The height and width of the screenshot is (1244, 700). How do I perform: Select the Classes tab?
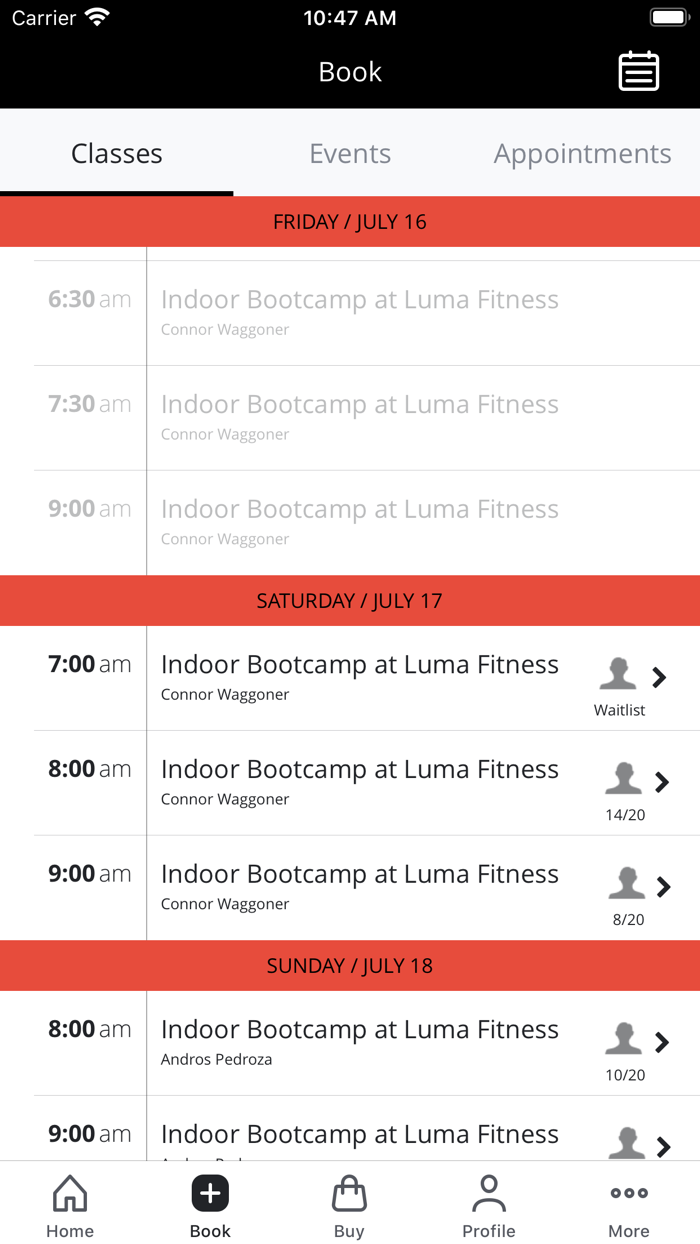116,153
